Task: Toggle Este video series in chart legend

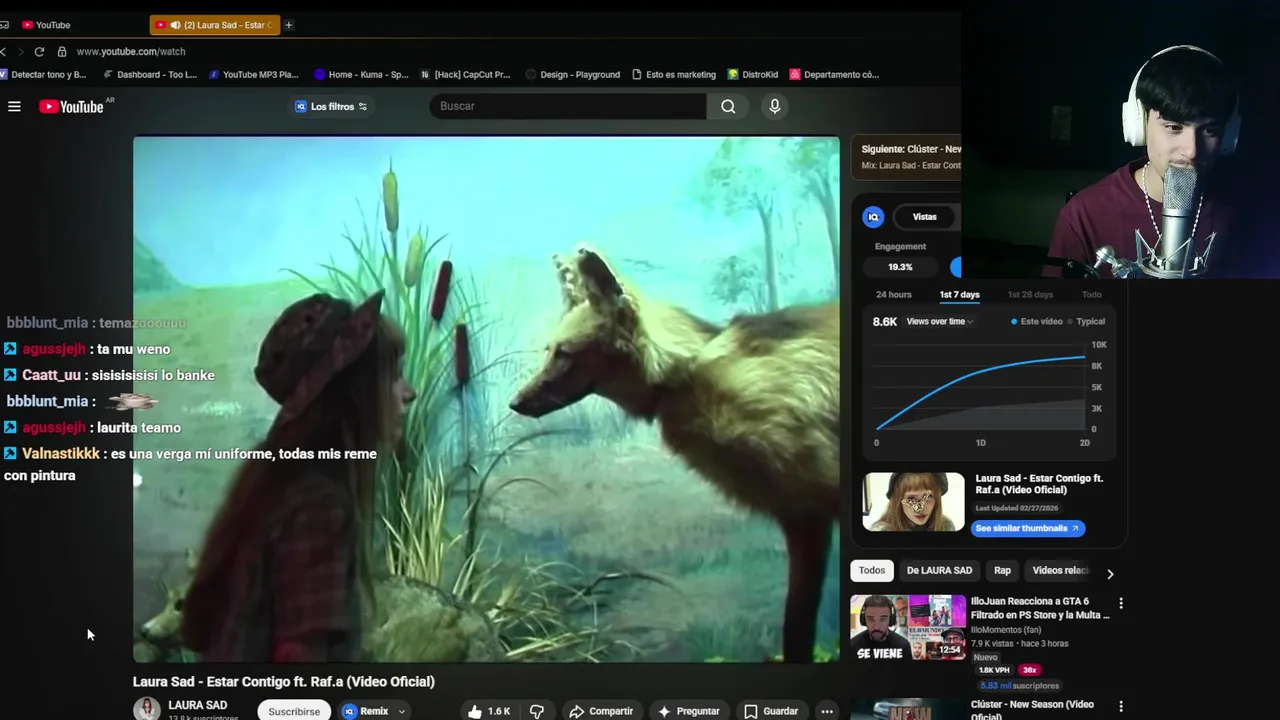Action: point(1036,322)
